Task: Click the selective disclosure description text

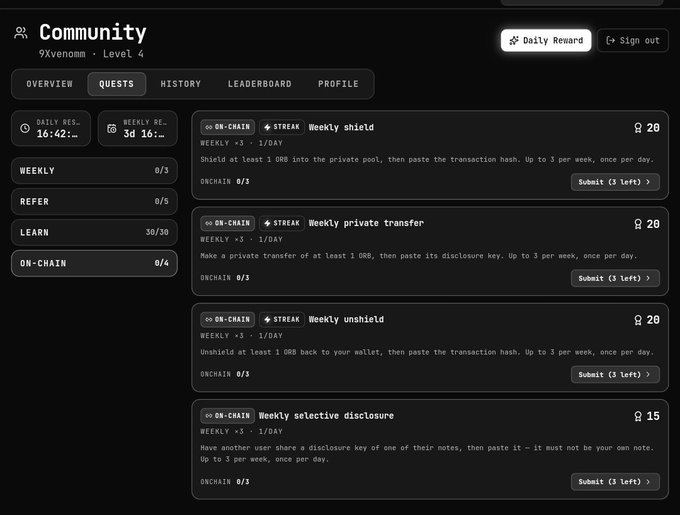Action: (x=427, y=453)
